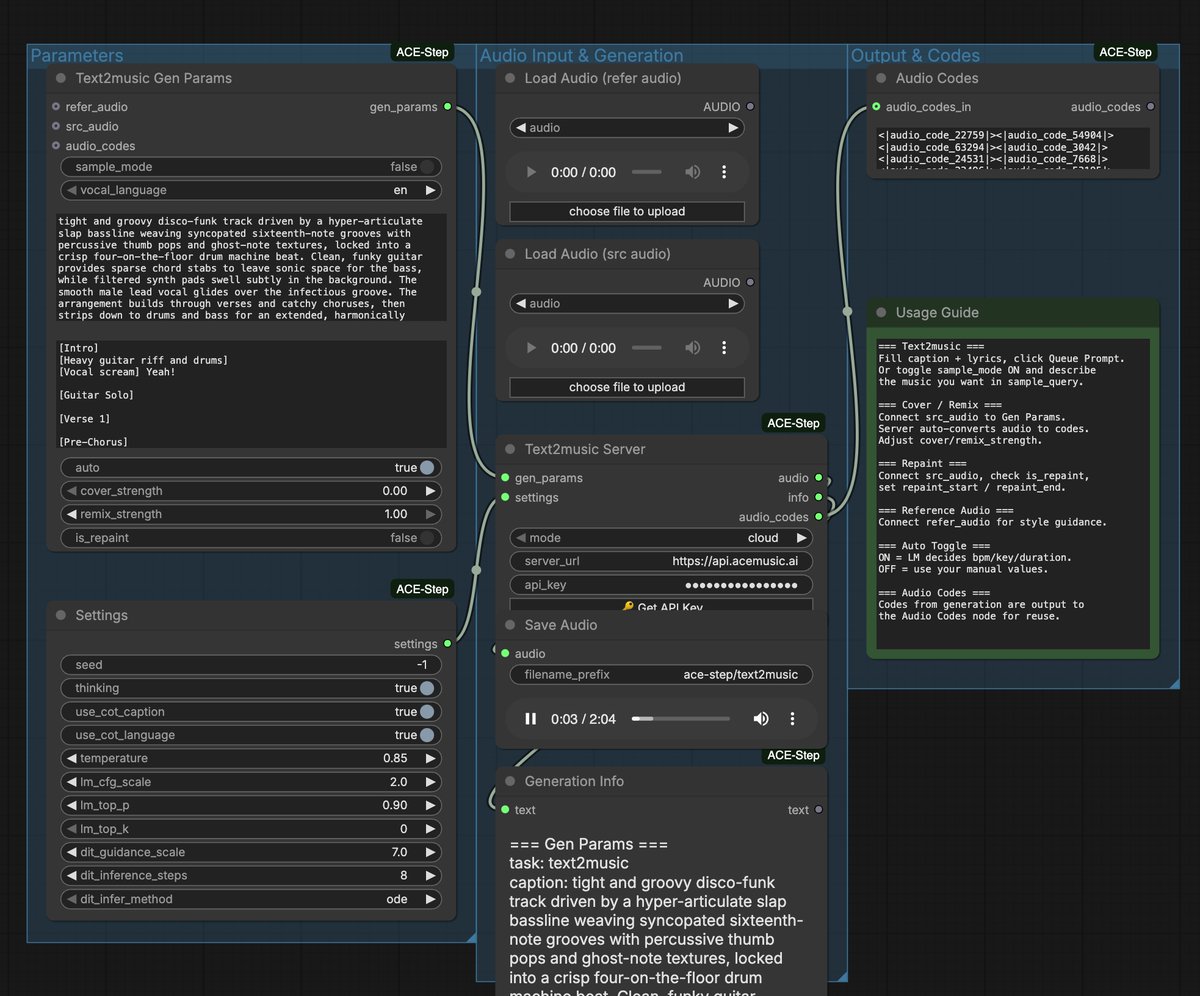Edit the filename_prefix field

(661, 675)
